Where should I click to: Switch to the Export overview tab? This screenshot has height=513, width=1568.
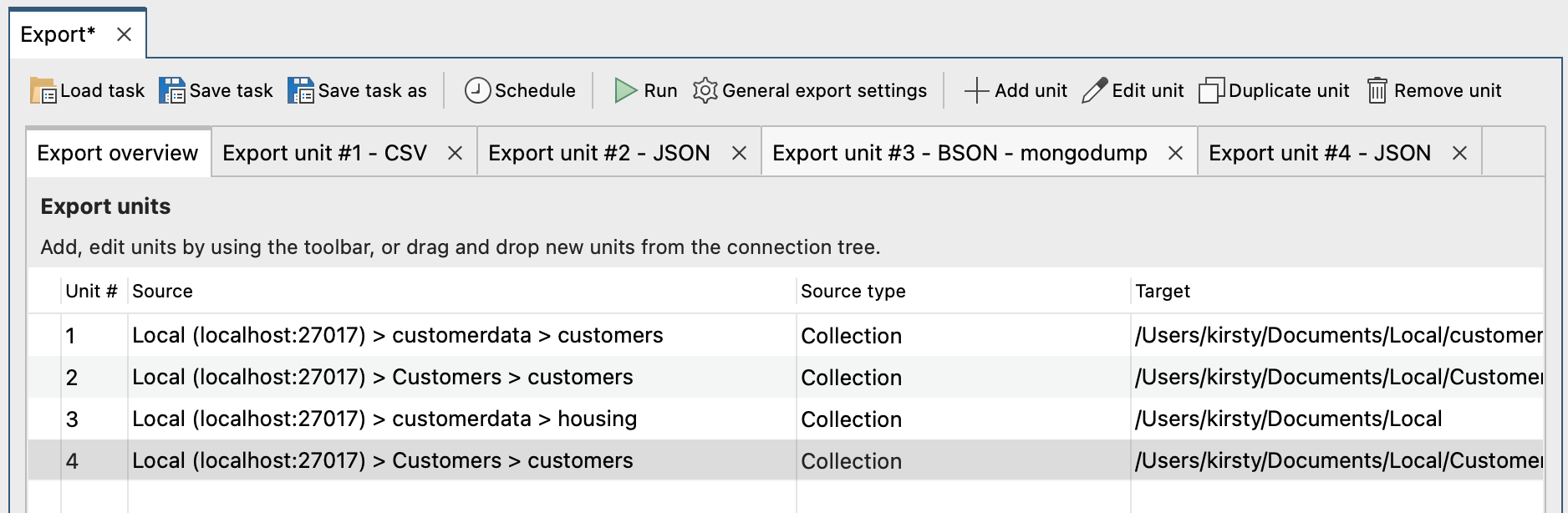pyautogui.click(x=118, y=153)
